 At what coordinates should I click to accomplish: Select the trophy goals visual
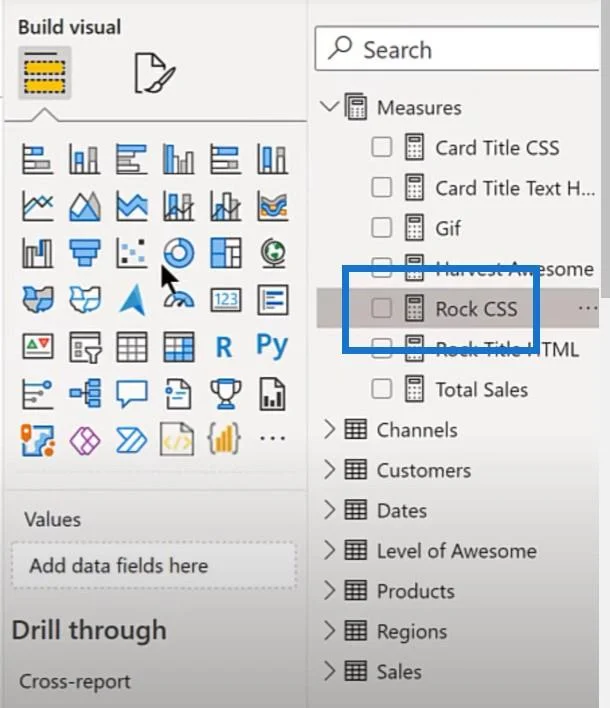[x=225, y=393]
